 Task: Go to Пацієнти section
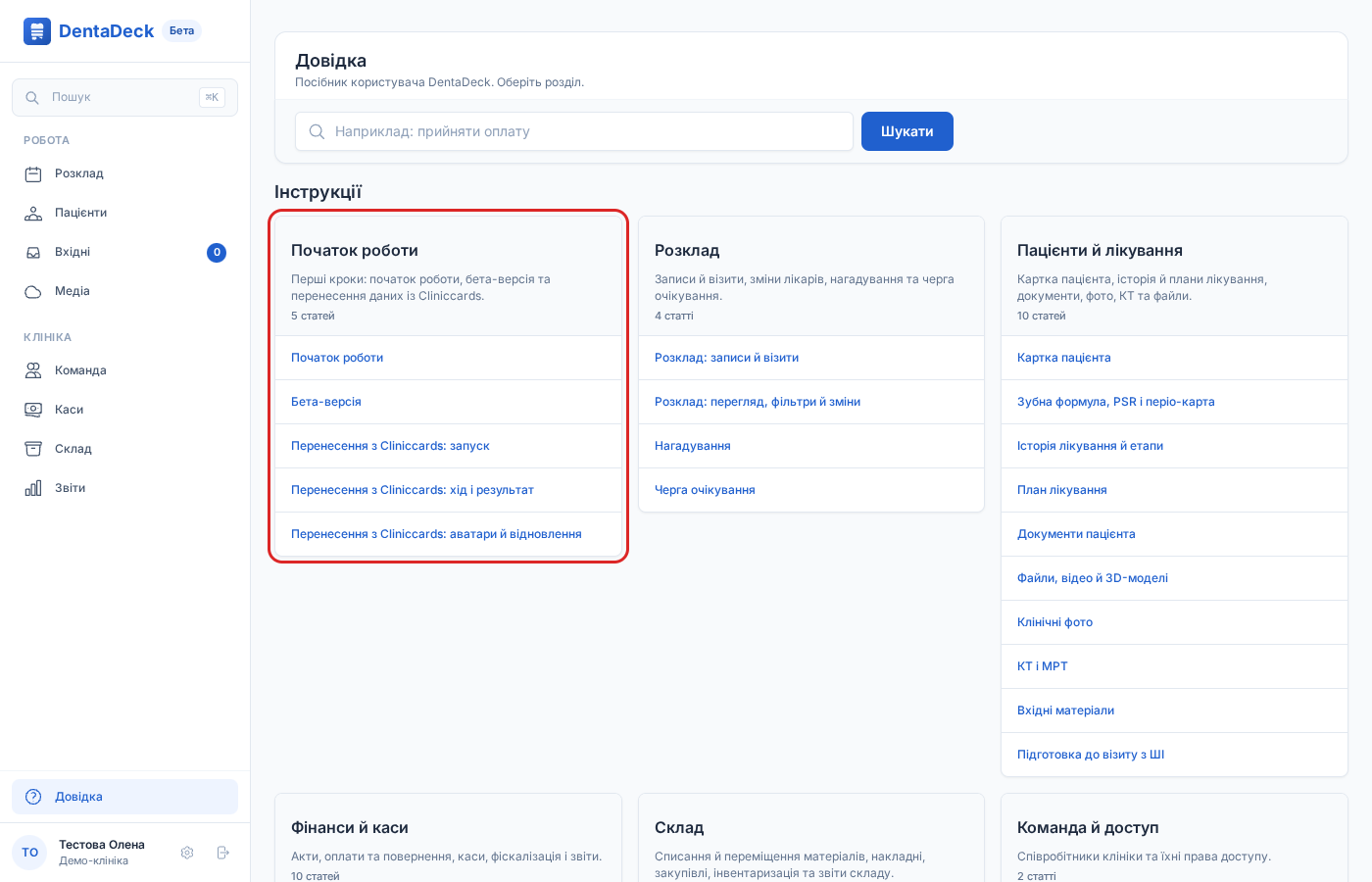point(125,214)
